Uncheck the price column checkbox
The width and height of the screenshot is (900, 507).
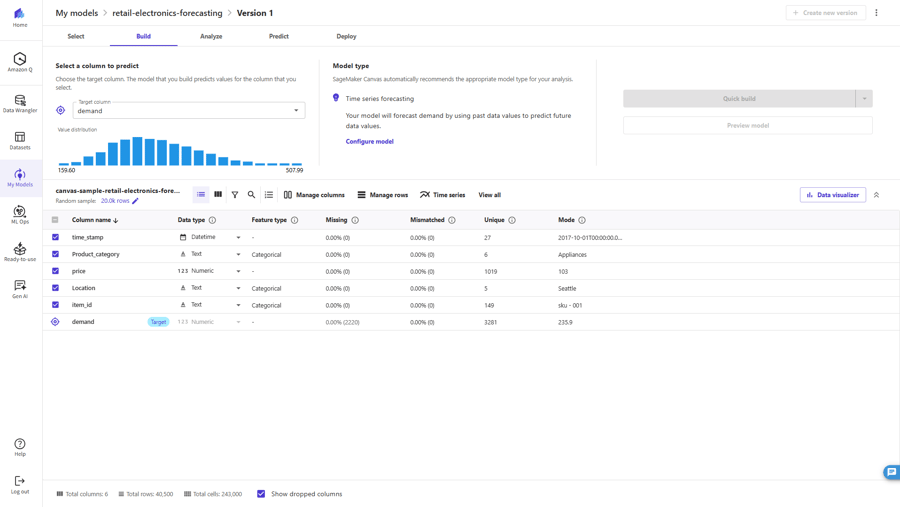(55, 271)
